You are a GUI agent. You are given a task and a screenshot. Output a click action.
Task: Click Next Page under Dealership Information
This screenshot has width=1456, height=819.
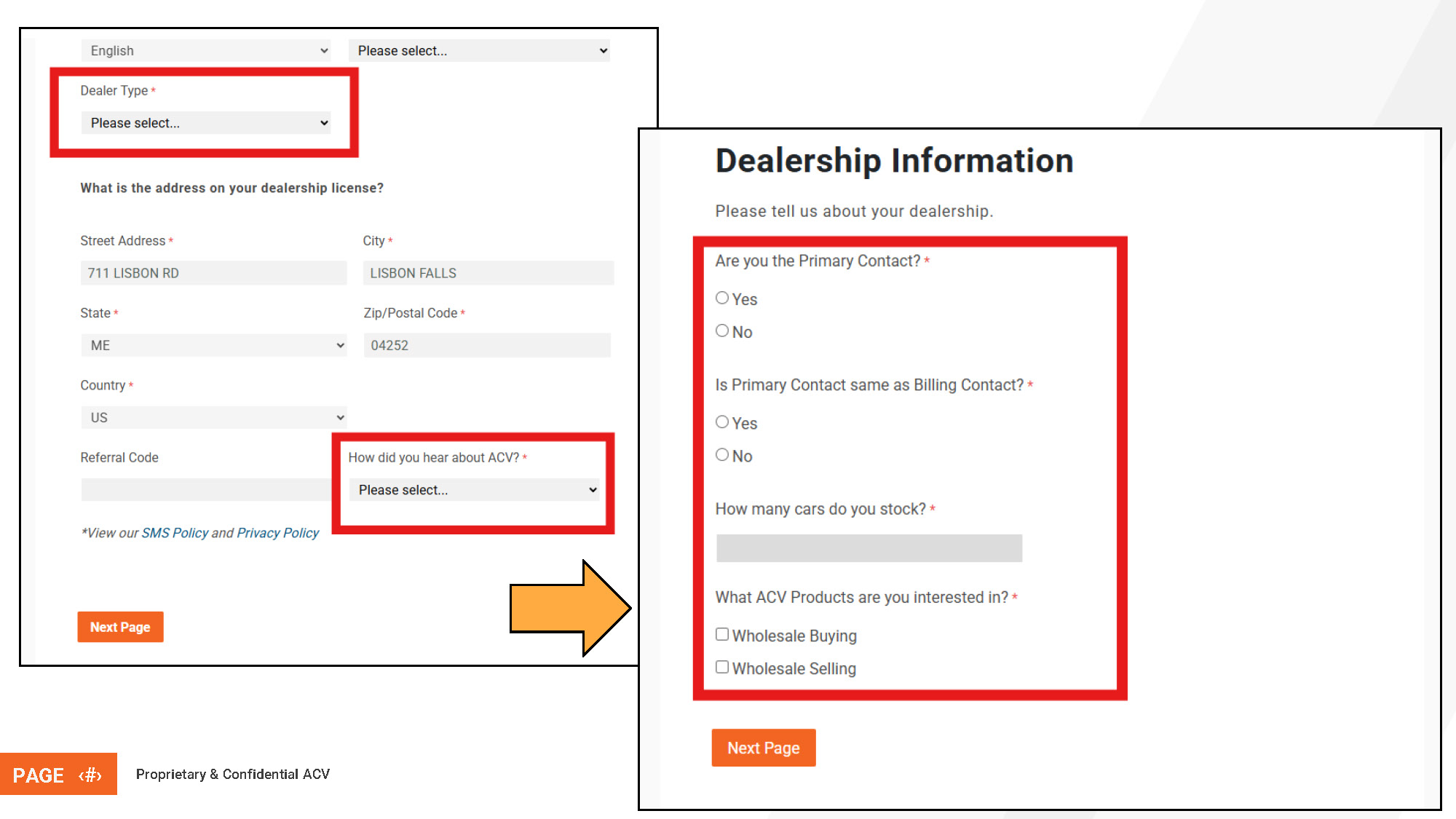point(763,748)
